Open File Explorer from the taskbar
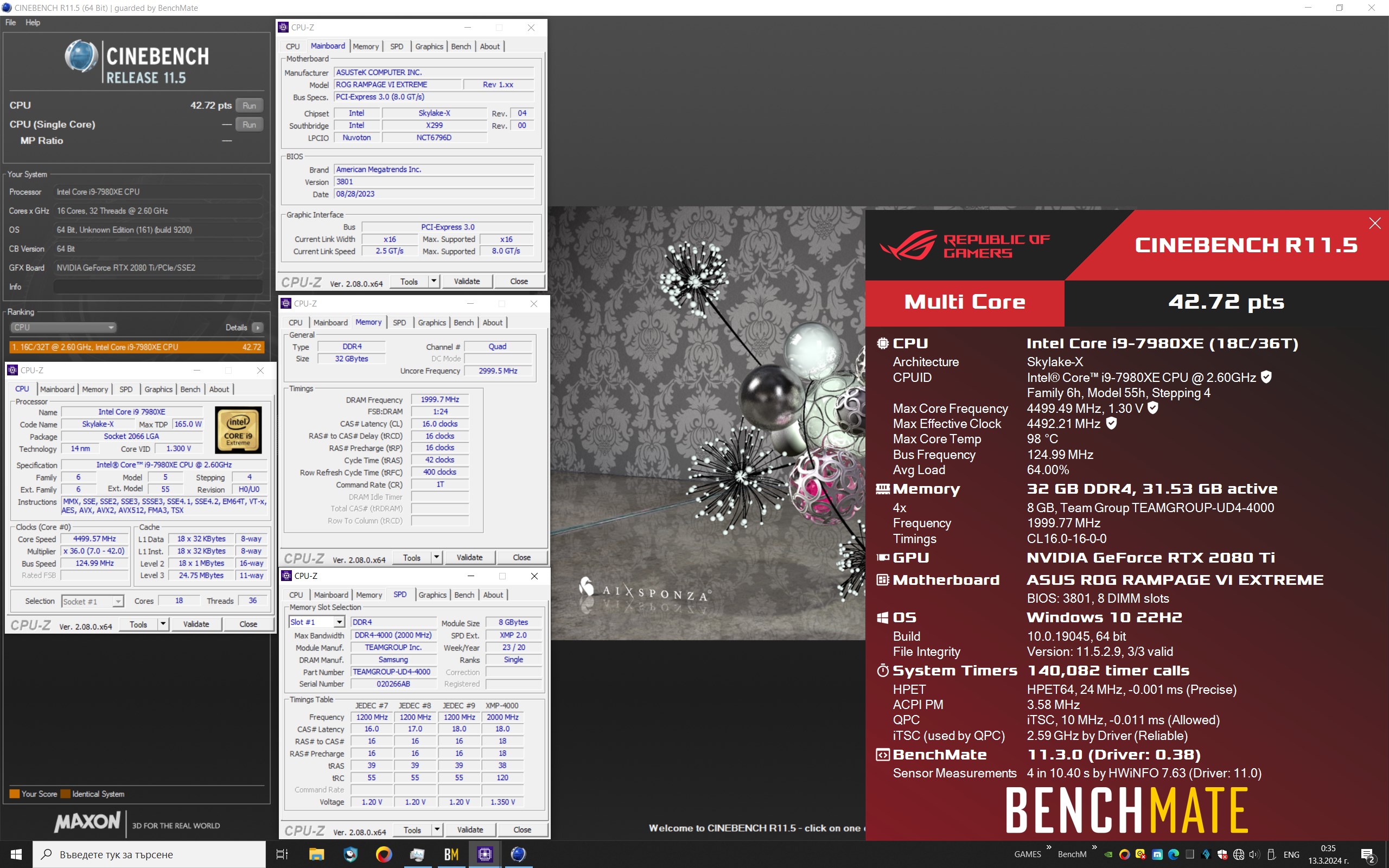This screenshot has height=868, width=1389. point(316,854)
